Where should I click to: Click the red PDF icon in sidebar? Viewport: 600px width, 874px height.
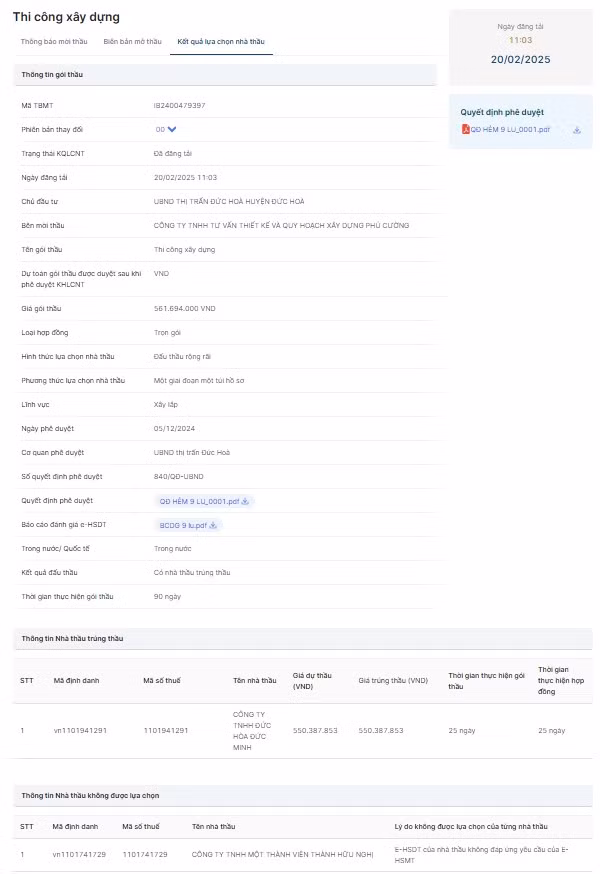click(x=465, y=130)
